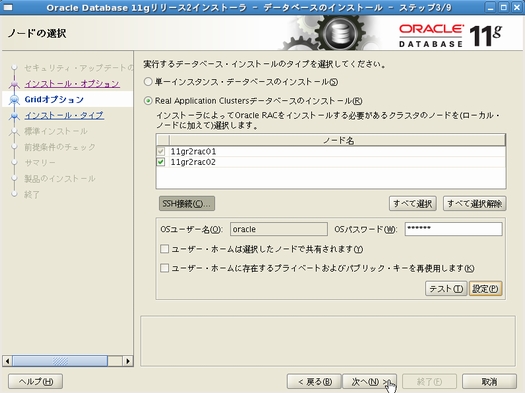This screenshot has width=525, height=393.
Task: Enable reuse private and public keys checkbox
Action: (x=164, y=268)
